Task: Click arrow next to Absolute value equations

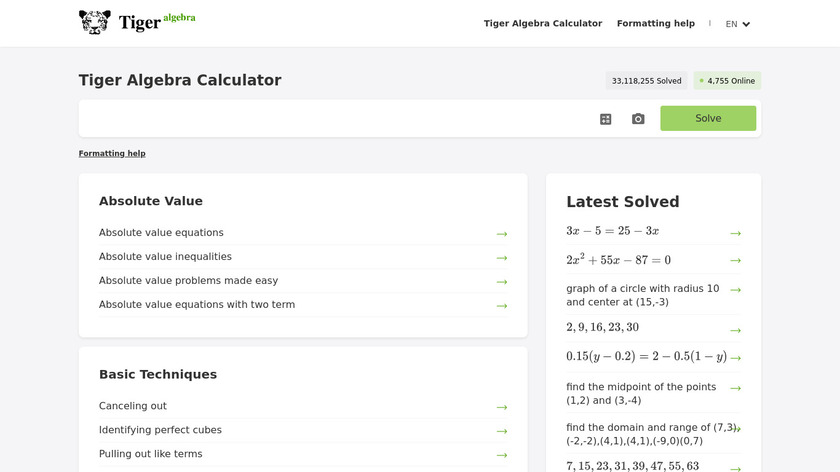Action: [502, 234]
